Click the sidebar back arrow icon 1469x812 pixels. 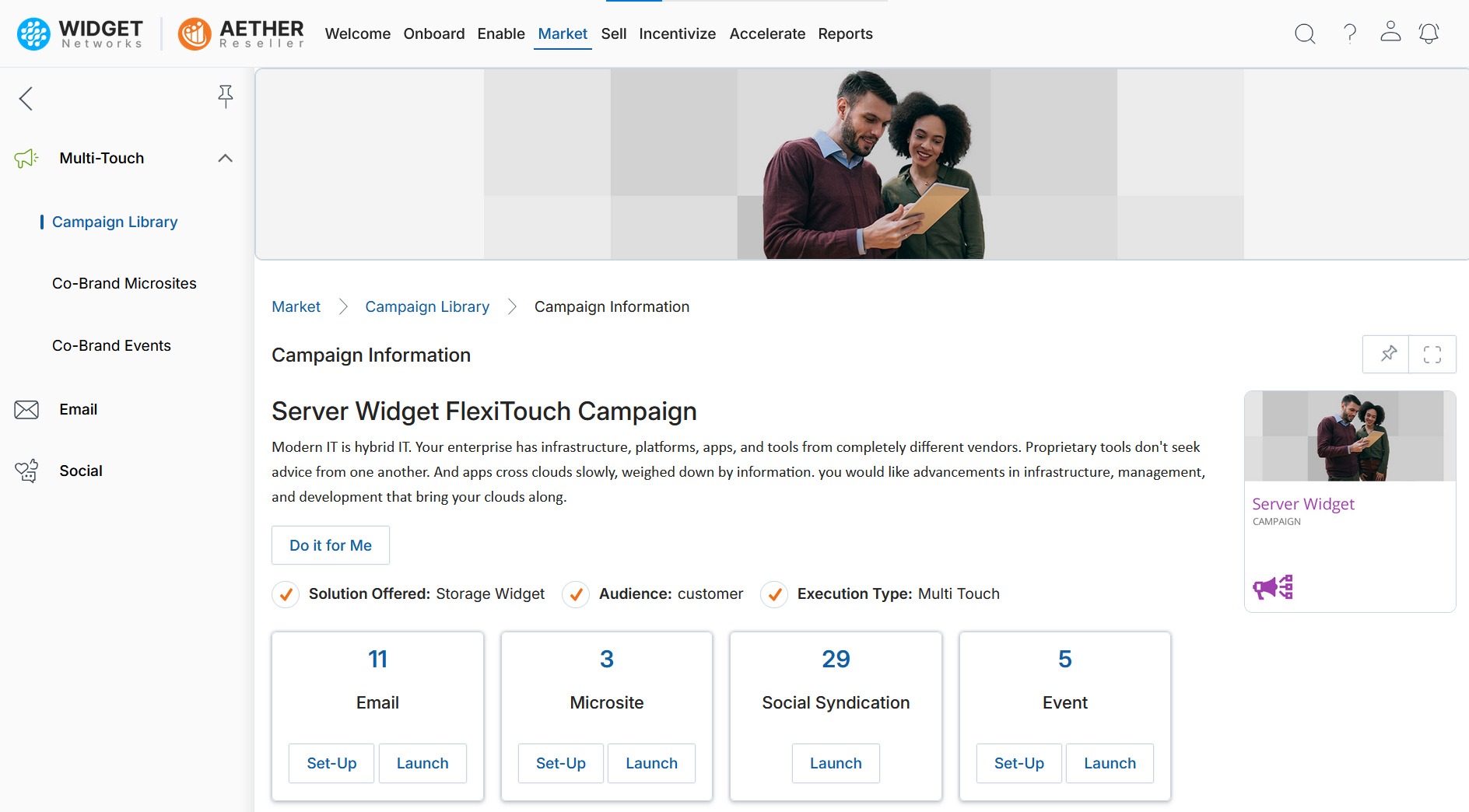coord(26,98)
